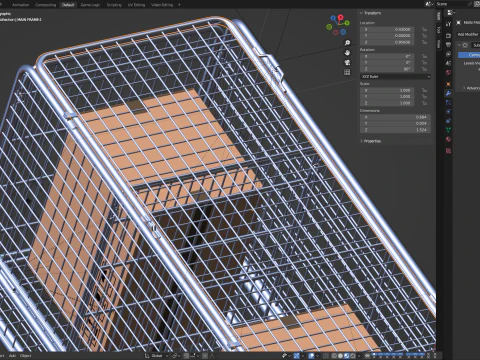The image size is (480, 360).
Task: Collapse the subdivision modifier panel arrow
Action: [459, 45]
